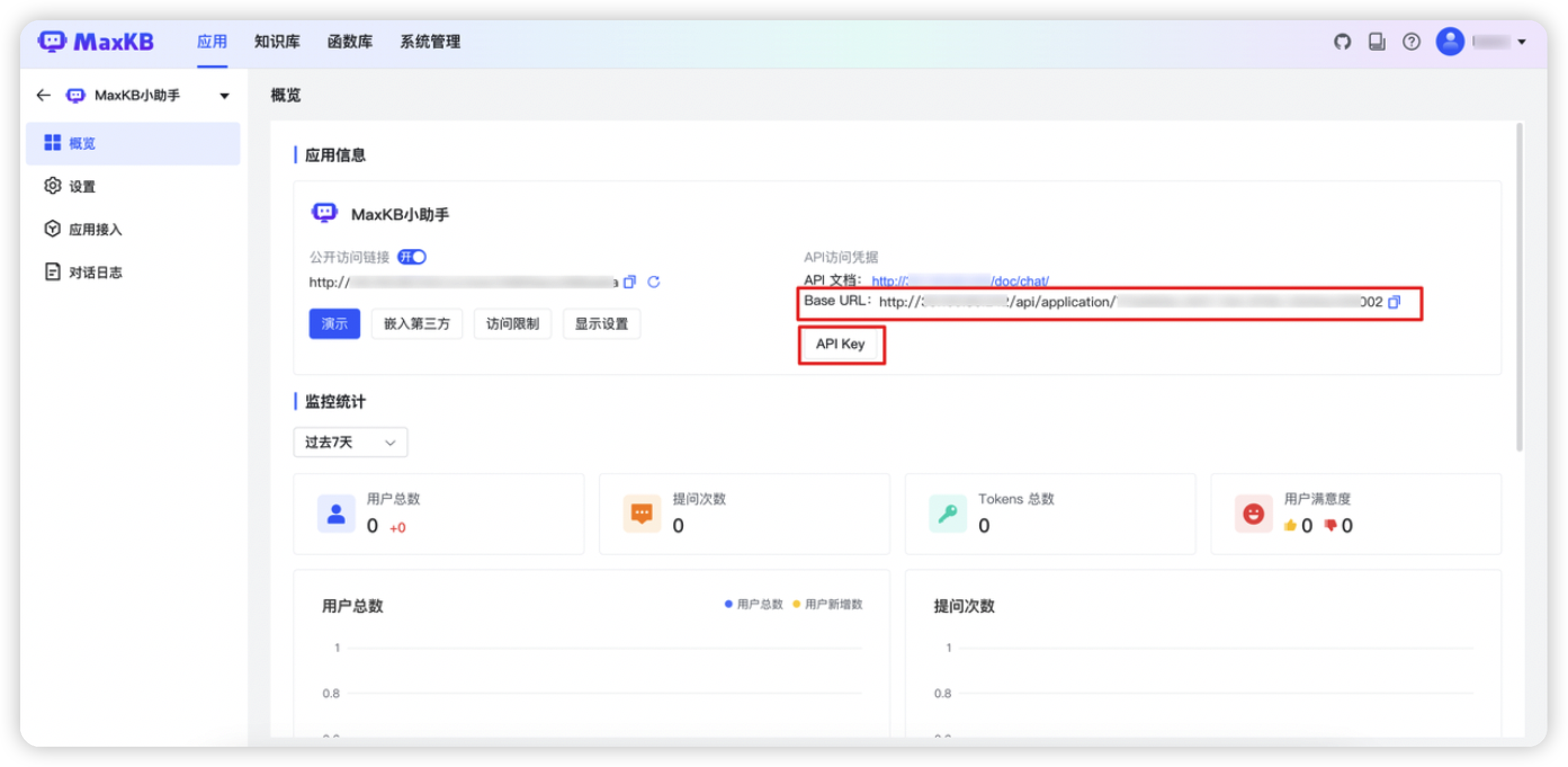The image size is (1568, 767).
Task: Toggle the 公开访问链接 switch
Action: (412, 257)
